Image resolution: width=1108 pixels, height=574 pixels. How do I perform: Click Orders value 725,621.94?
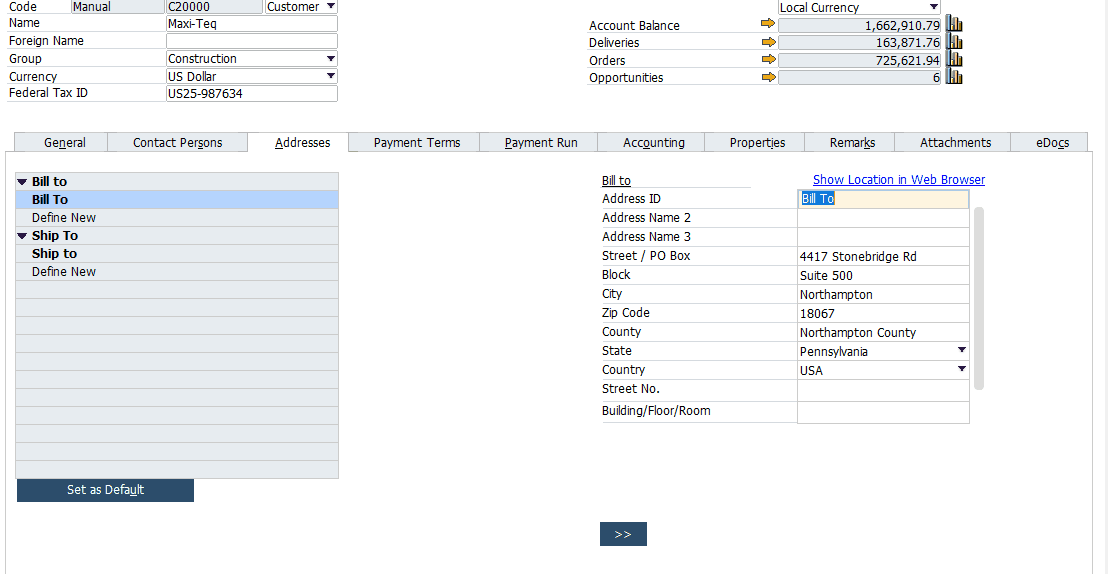tap(859, 60)
